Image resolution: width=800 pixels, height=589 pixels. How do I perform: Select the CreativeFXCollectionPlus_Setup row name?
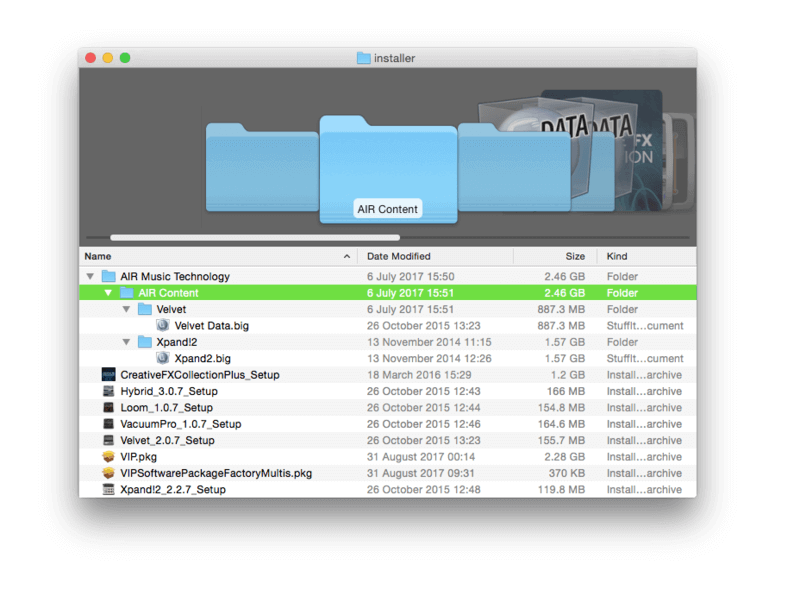pos(200,375)
